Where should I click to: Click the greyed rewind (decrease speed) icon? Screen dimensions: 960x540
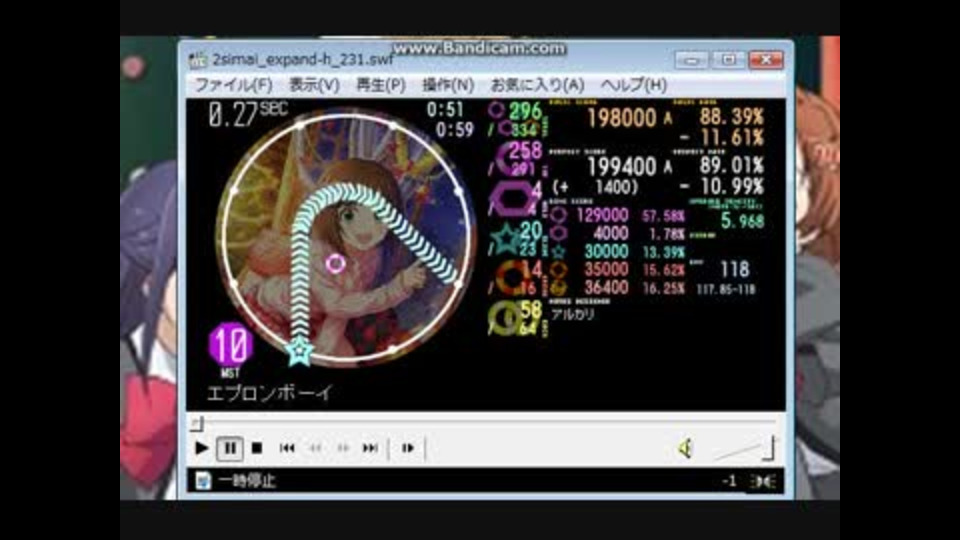coord(315,448)
